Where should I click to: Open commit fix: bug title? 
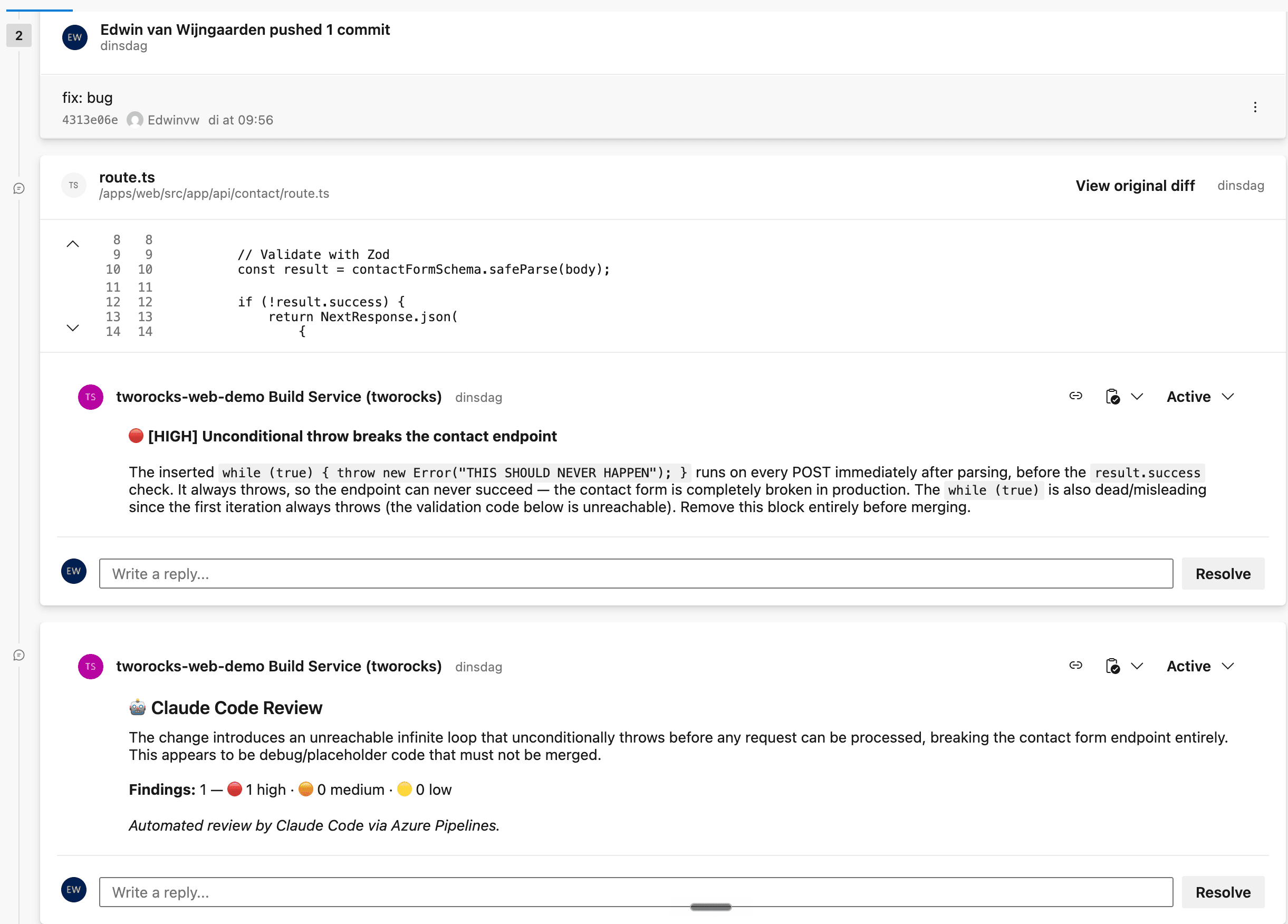(x=88, y=98)
